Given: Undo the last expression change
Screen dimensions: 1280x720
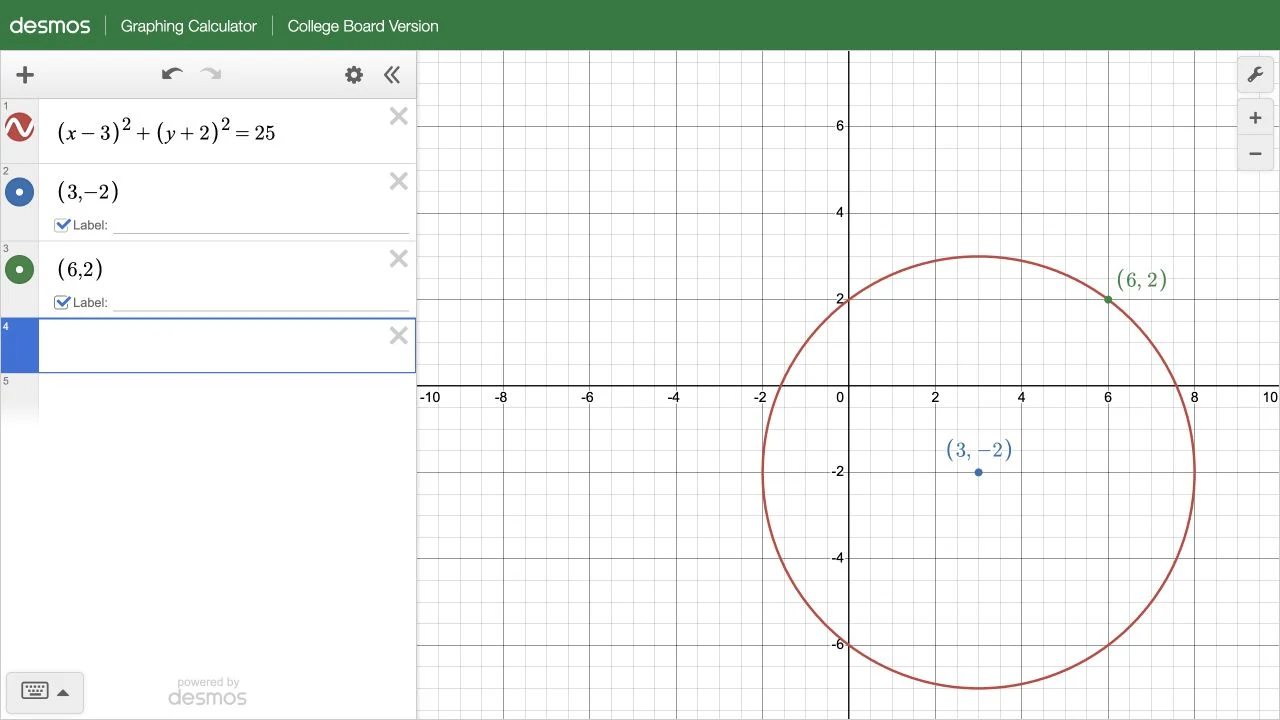Looking at the screenshot, I should click(x=172, y=74).
